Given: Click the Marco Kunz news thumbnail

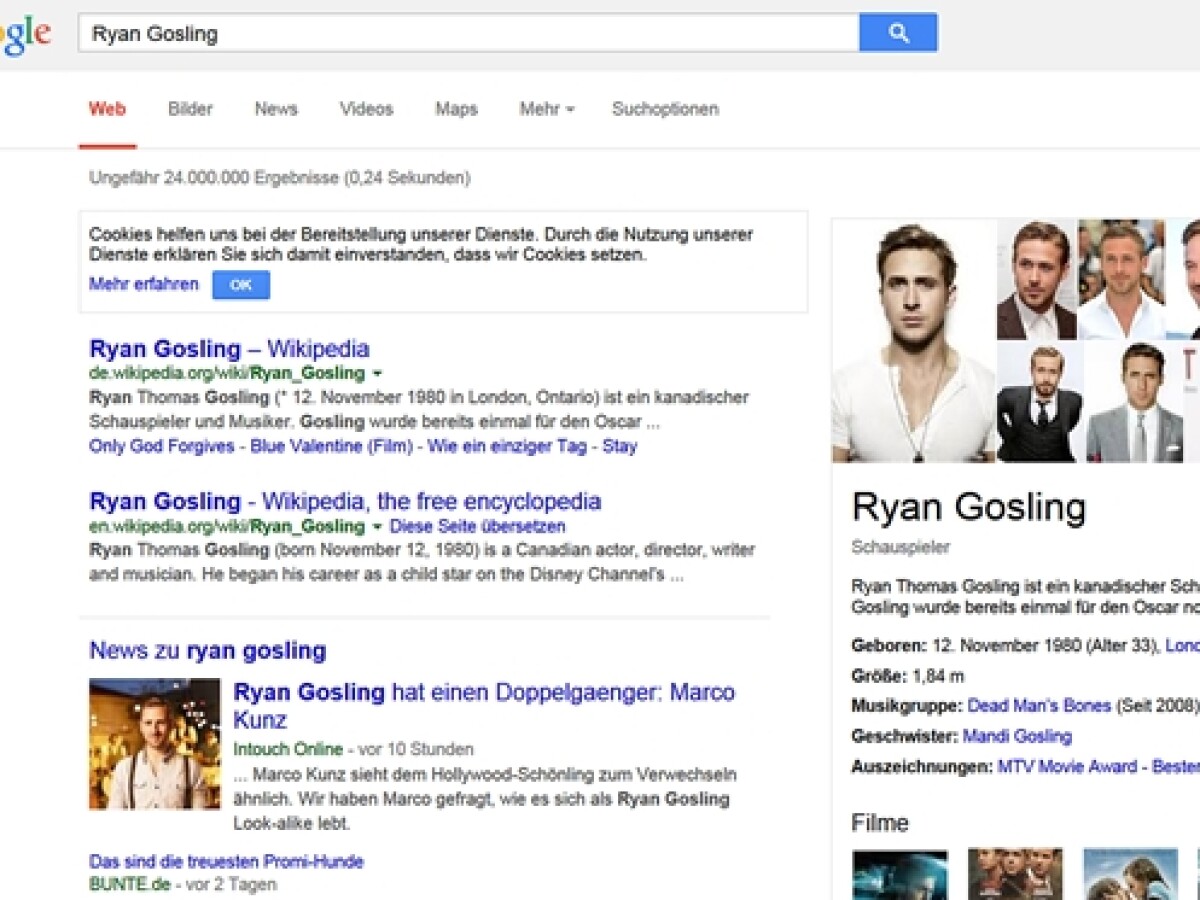Looking at the screenshot, I should [x=154, y=743].
